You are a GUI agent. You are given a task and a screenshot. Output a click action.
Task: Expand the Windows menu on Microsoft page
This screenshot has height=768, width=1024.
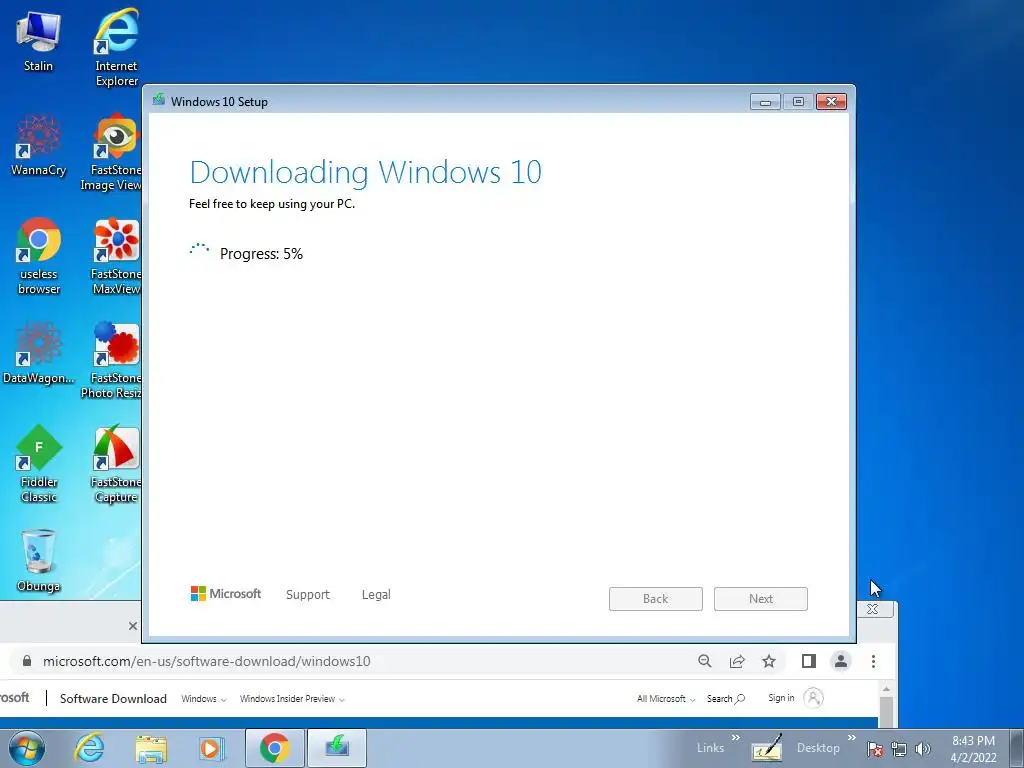[x=204, y=699]
